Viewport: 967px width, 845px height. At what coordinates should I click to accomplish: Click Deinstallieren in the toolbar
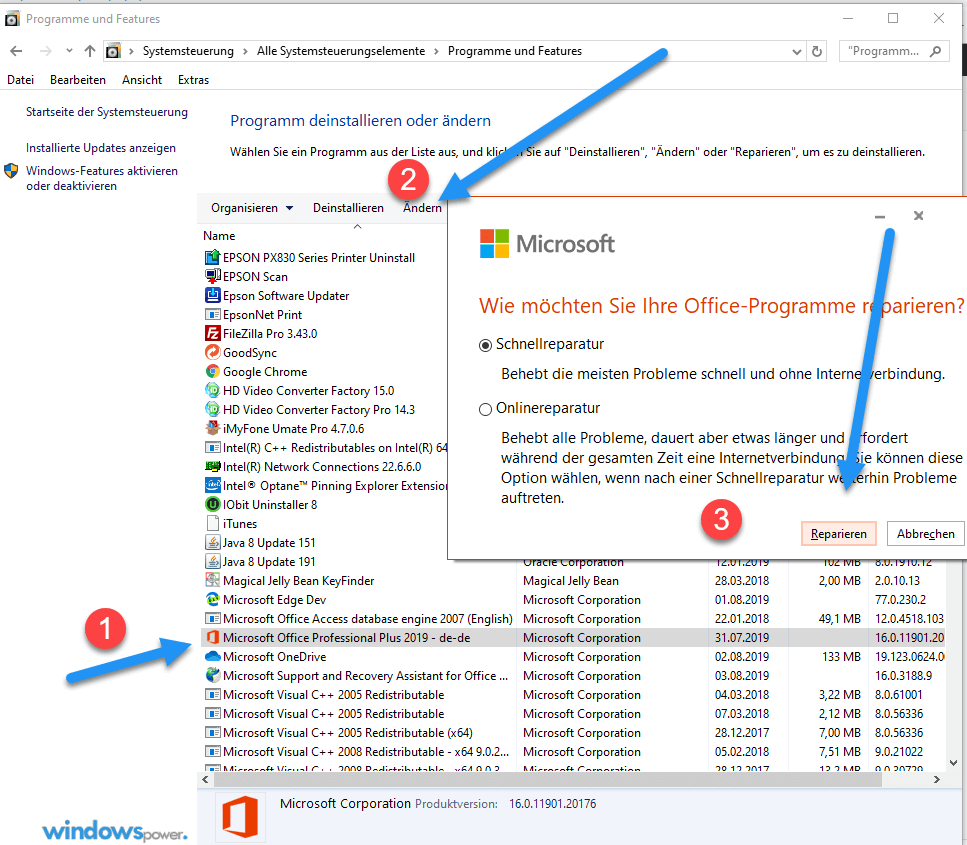[x=348, y=208]
